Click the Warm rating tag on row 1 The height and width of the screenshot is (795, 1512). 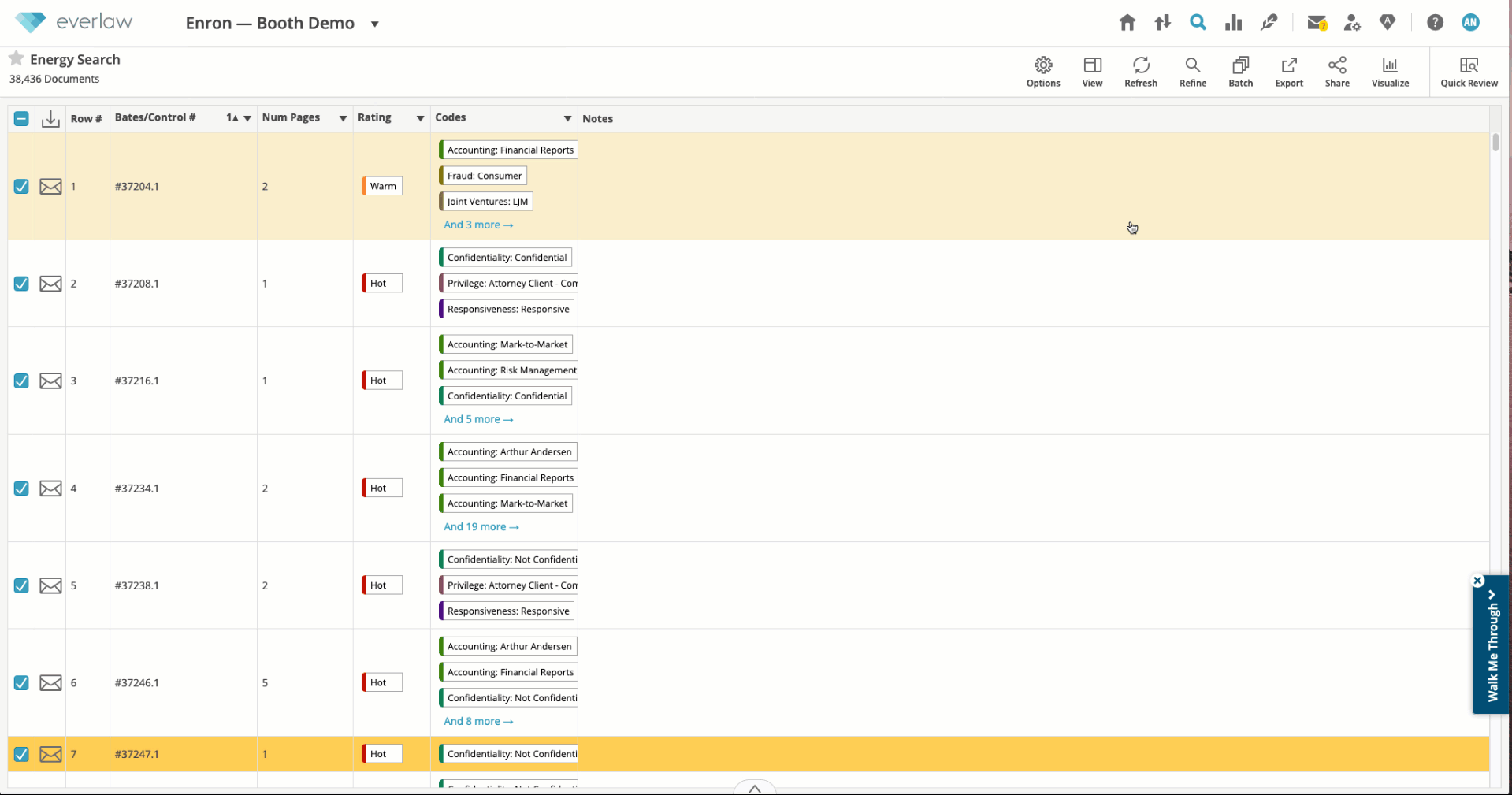(x=382, y=186)
